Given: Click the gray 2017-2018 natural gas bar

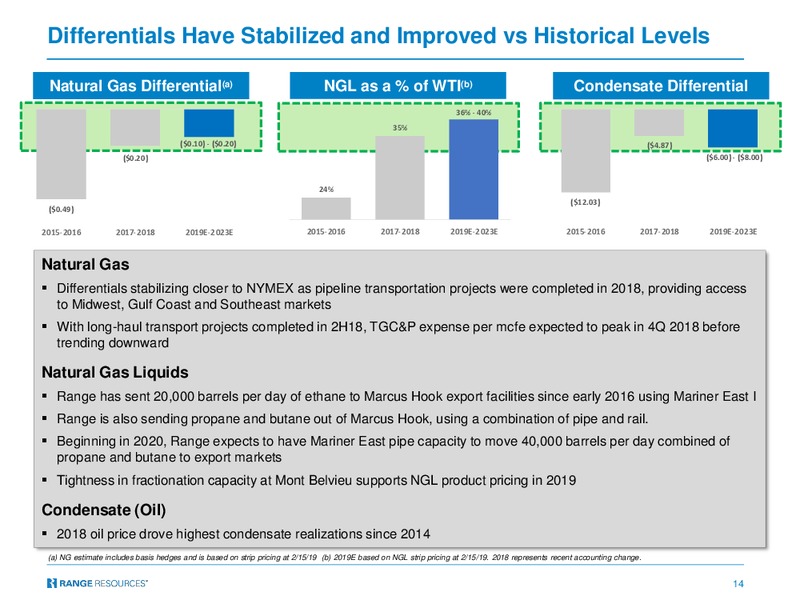Looking at the screenshot, I should (x=135, y=128).
